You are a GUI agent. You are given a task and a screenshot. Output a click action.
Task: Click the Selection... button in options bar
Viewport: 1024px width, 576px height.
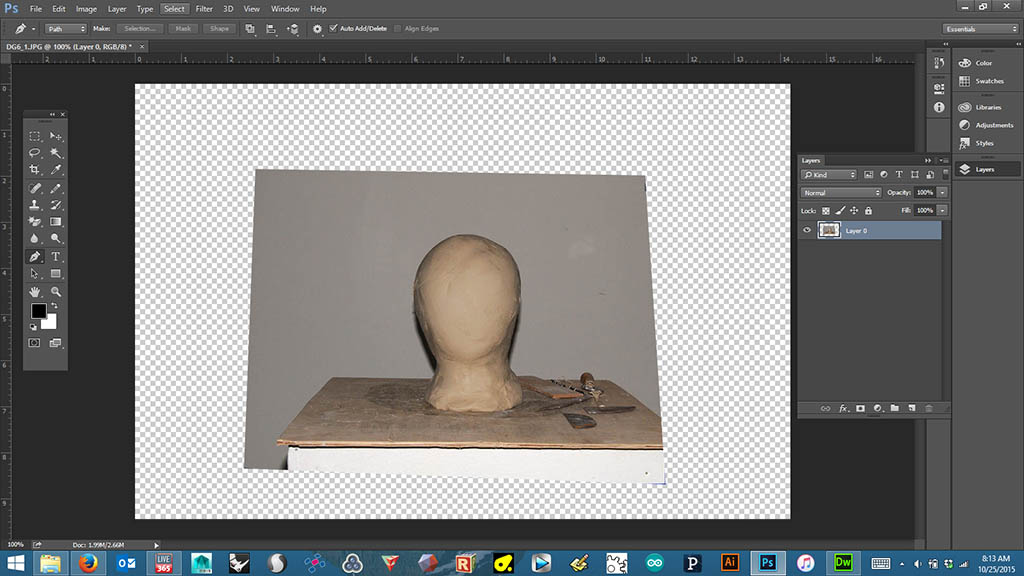tap(140, 29)
